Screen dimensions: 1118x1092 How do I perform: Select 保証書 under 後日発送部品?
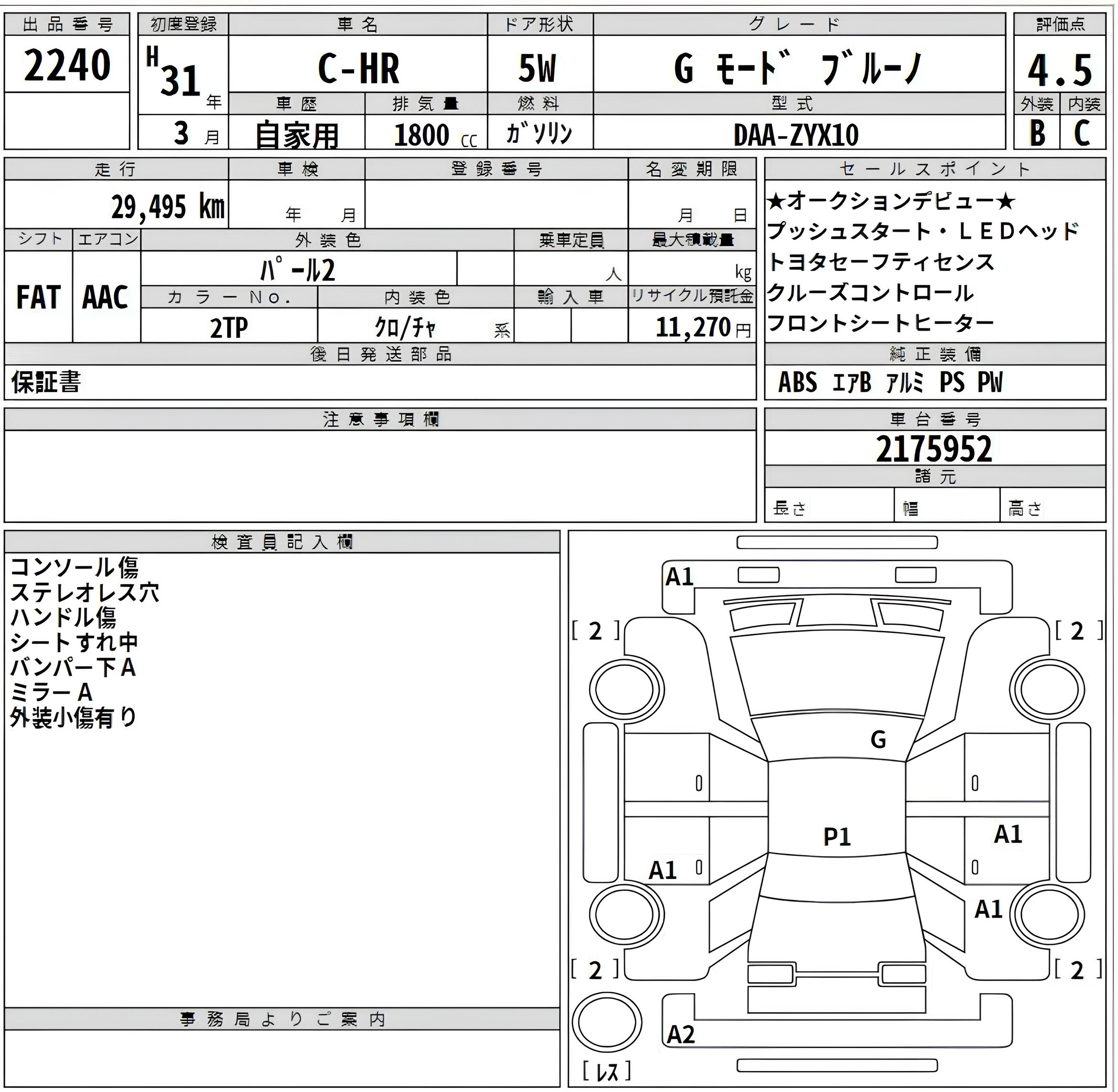point(46,382)
